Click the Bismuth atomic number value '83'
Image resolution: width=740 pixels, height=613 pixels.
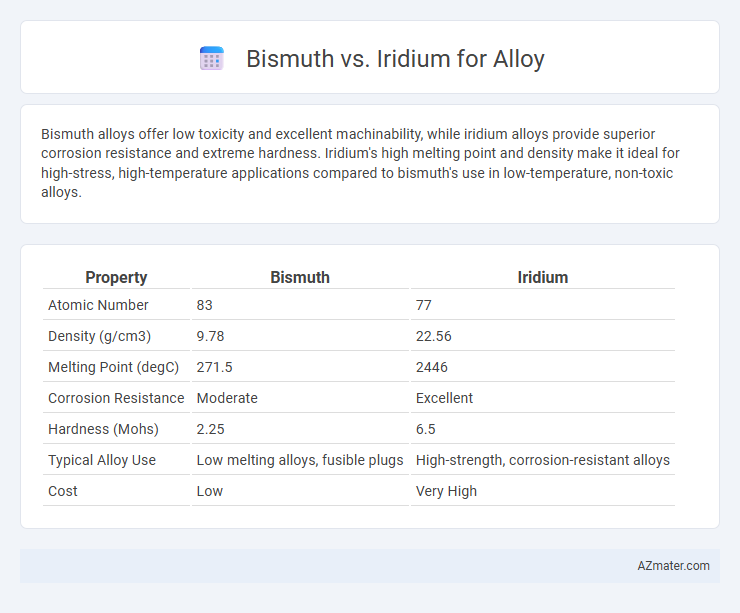[x=204, y=305]
